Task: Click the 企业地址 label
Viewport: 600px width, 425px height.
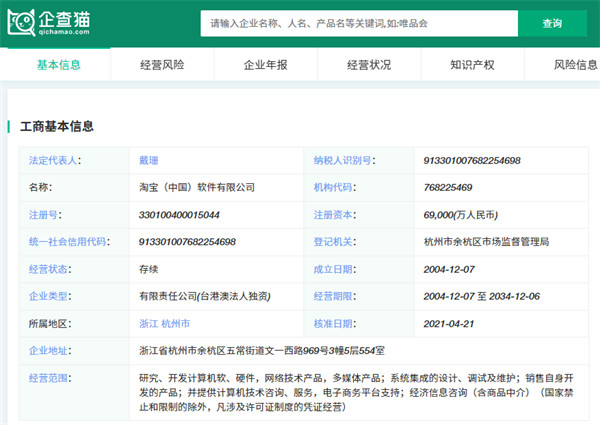Action: tap(50, 350)
